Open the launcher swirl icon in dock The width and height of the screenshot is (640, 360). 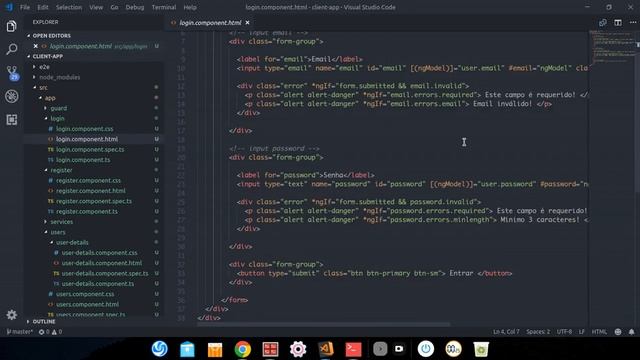click(x=160, y=349)
